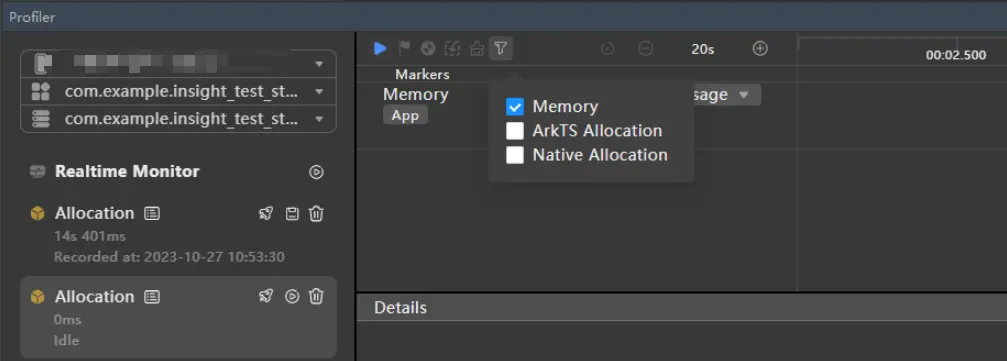This screenshot has width=1007, height=361.
Task: Click the Idle status text
Action: point(67,340)
